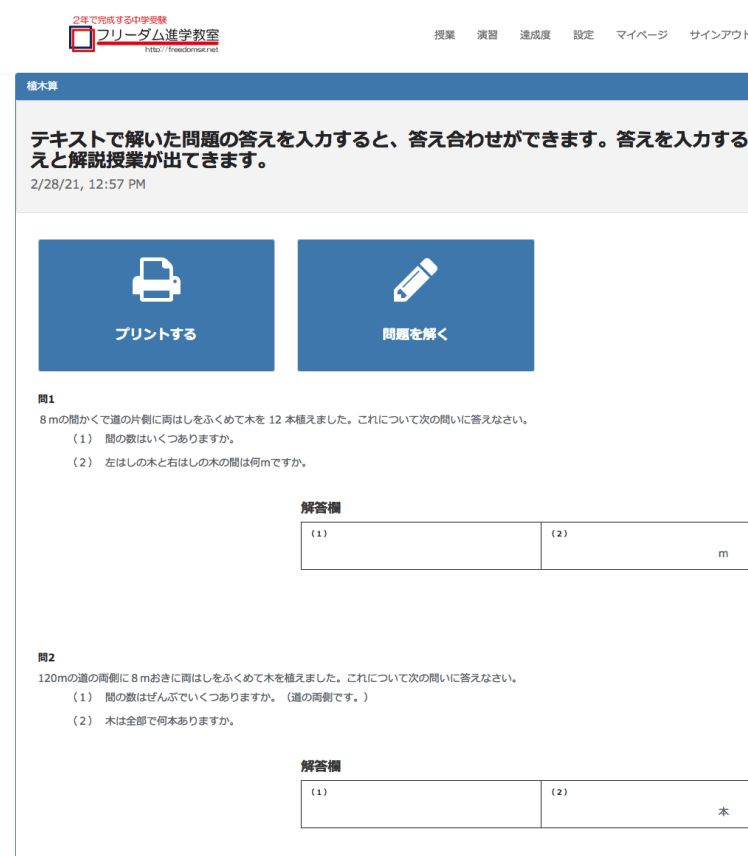The width and height of the screenshot is (748, 856).
Task: Open the 授業 menu
Action: [444, 35]
